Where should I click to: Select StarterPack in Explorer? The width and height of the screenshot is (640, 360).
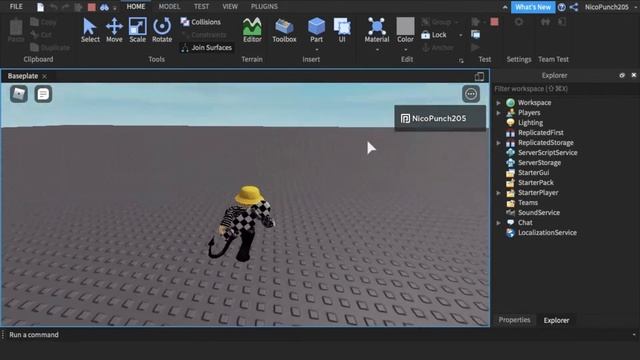[x=536, y=182]
